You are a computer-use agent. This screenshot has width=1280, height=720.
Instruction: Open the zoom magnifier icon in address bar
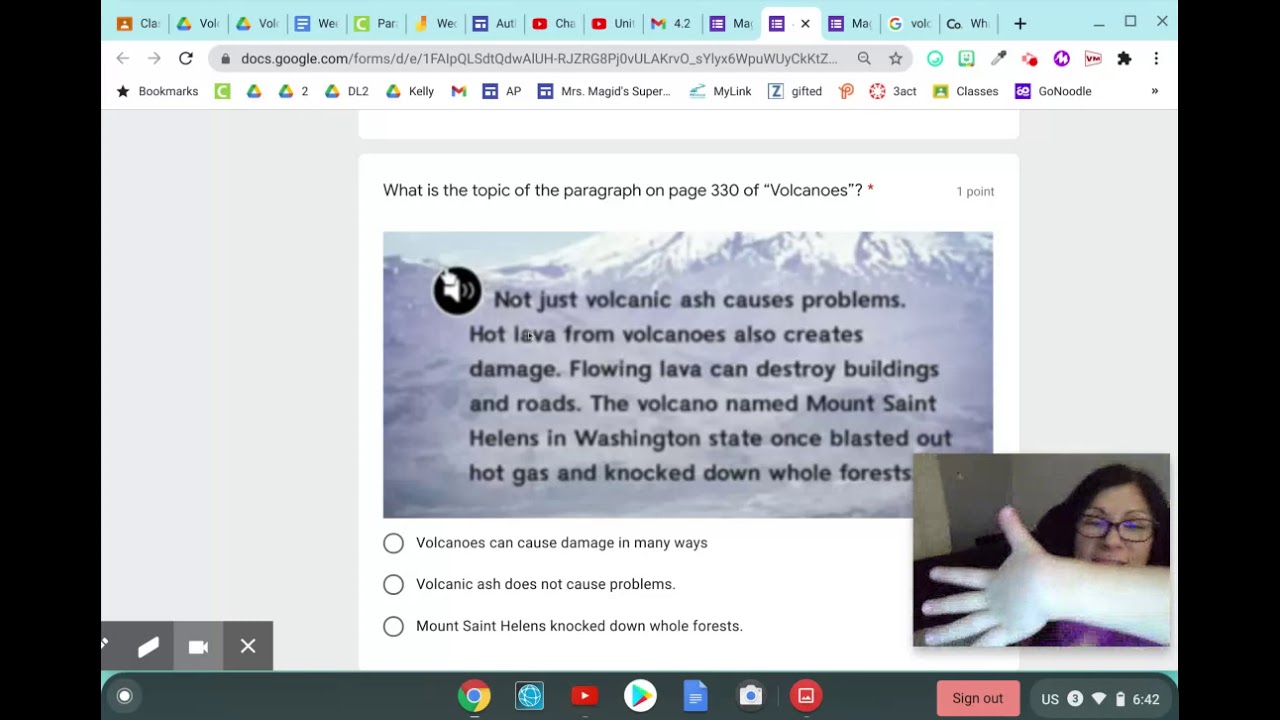coord(864,59)
